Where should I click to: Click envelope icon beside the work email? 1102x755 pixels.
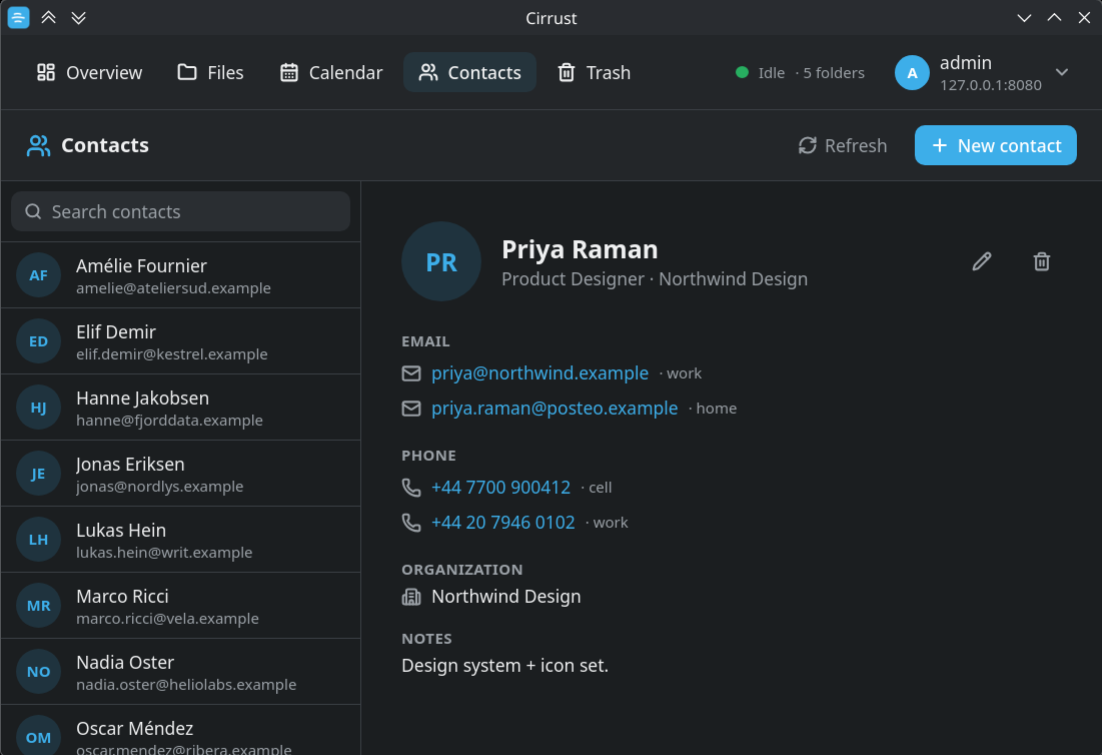coord(411,373)
